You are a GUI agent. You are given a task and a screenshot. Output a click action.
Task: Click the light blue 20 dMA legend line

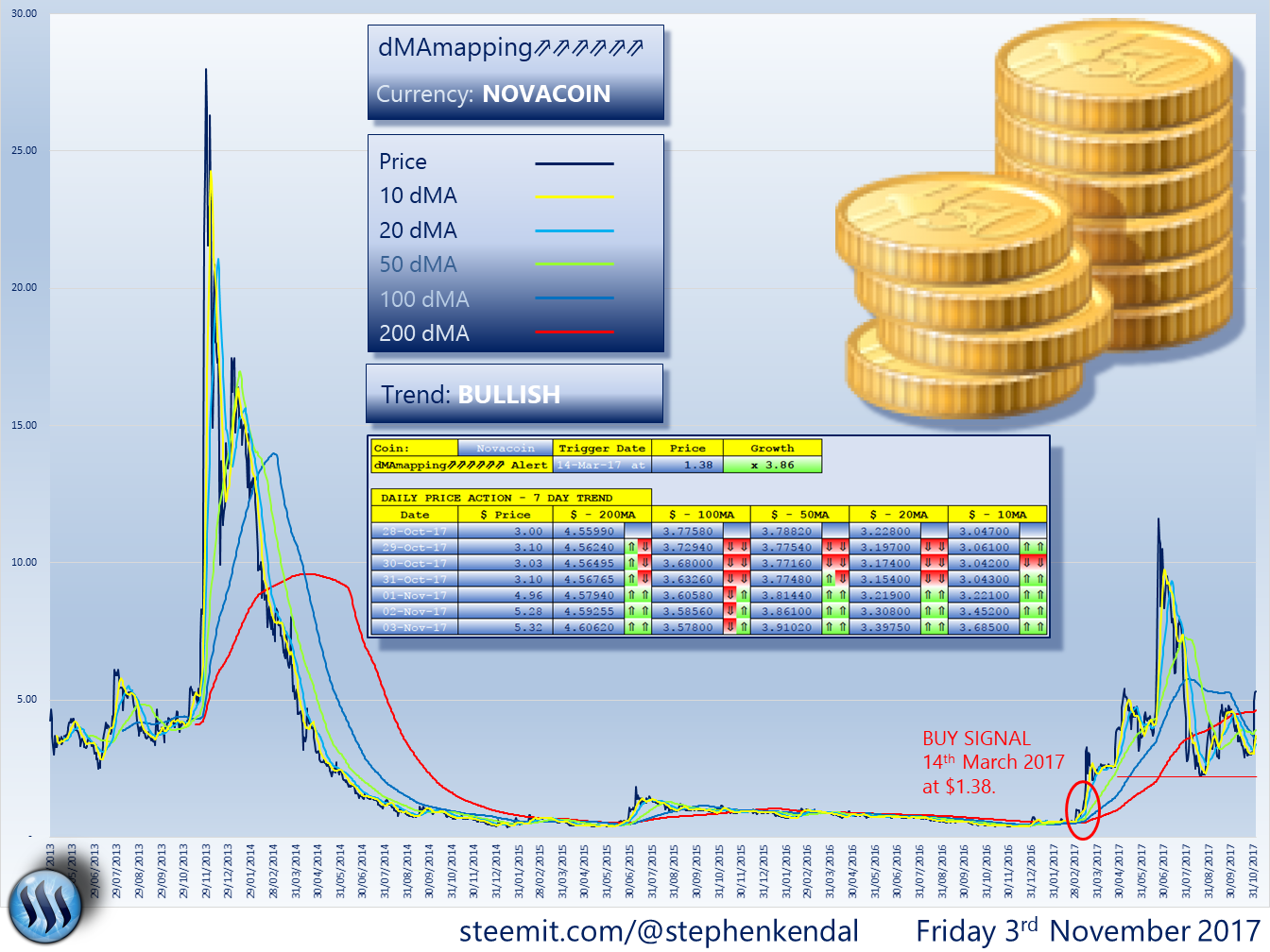click(x=575, y=230)
